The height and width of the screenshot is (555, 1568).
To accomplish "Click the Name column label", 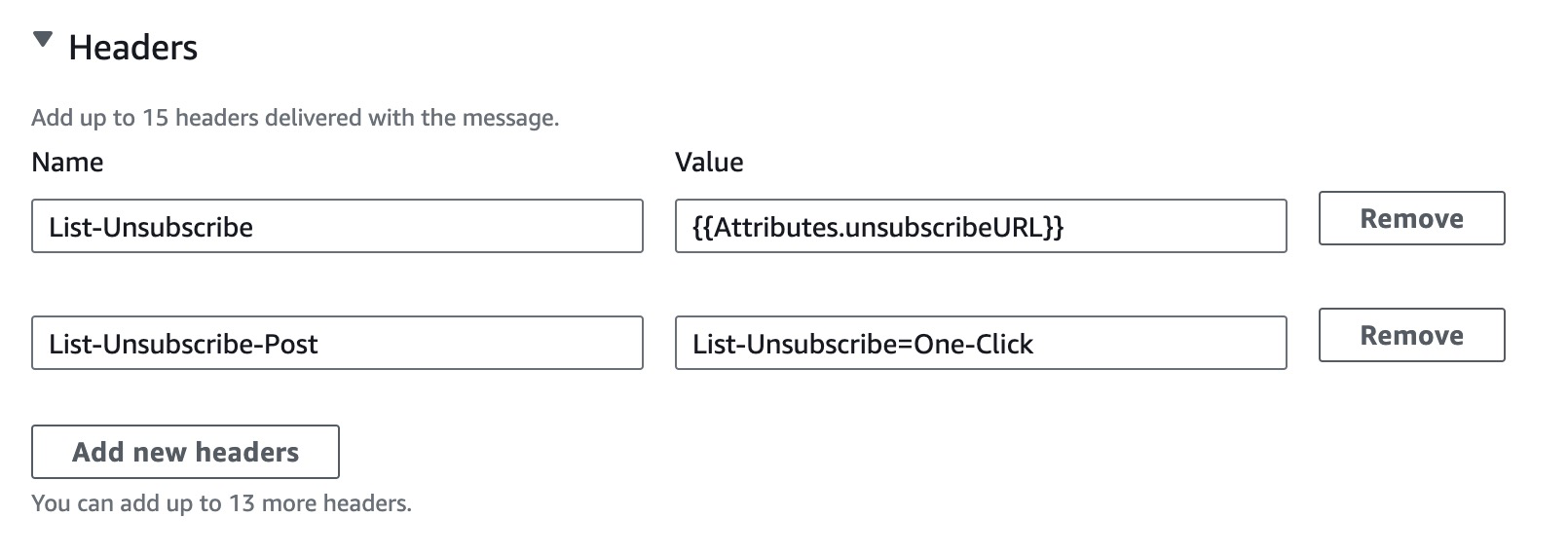I will click(67, 163).
